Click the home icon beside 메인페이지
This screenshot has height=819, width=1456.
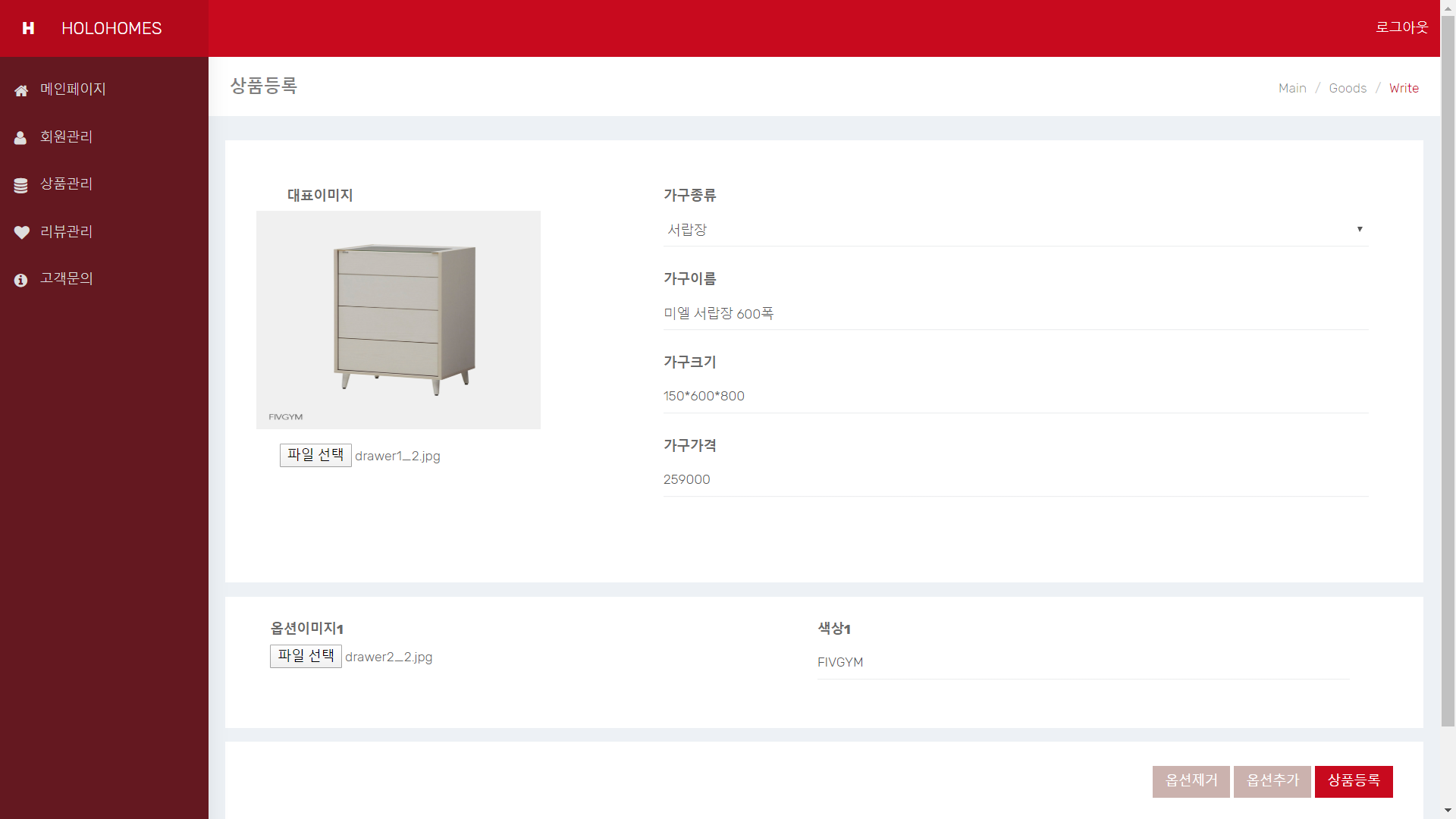pos(20,90)
